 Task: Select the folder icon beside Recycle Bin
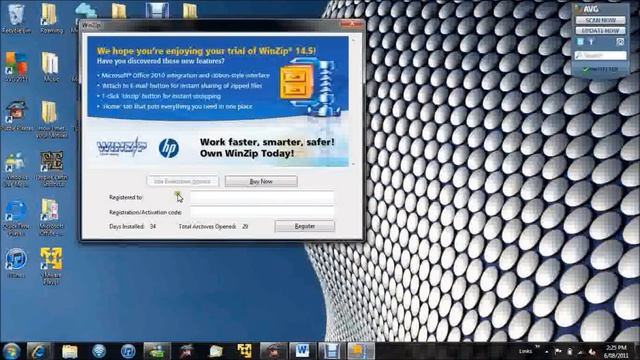pos(51,18)
